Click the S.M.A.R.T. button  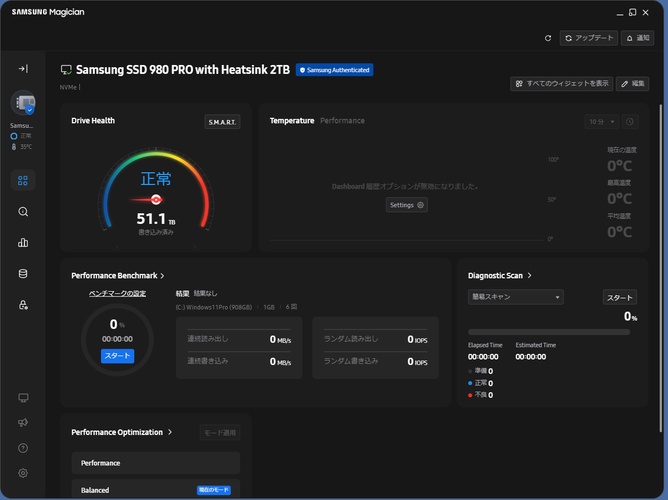pos(222,122)
